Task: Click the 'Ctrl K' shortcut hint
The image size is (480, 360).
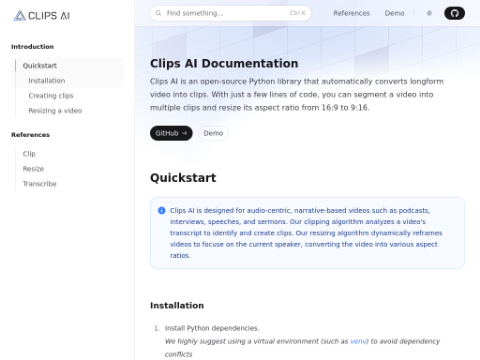Action: point(297,13)
